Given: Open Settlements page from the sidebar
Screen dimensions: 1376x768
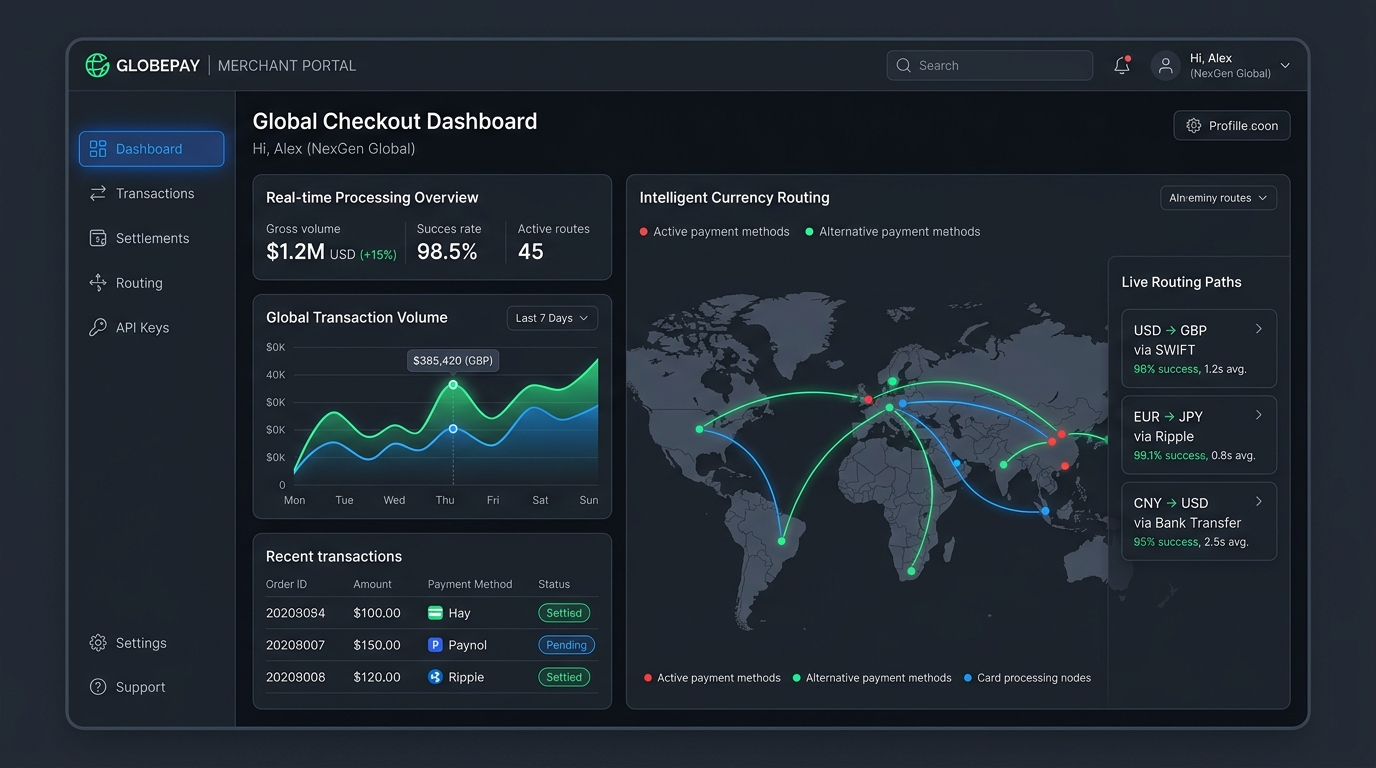Looking at the screenshot, I should point(151,238).
